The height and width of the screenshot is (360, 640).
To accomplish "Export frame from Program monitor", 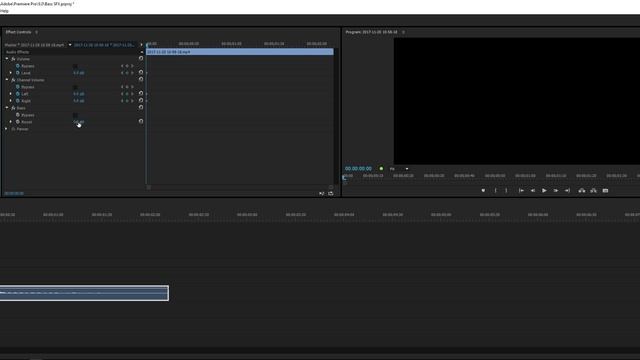I will [x=605, y=191].
